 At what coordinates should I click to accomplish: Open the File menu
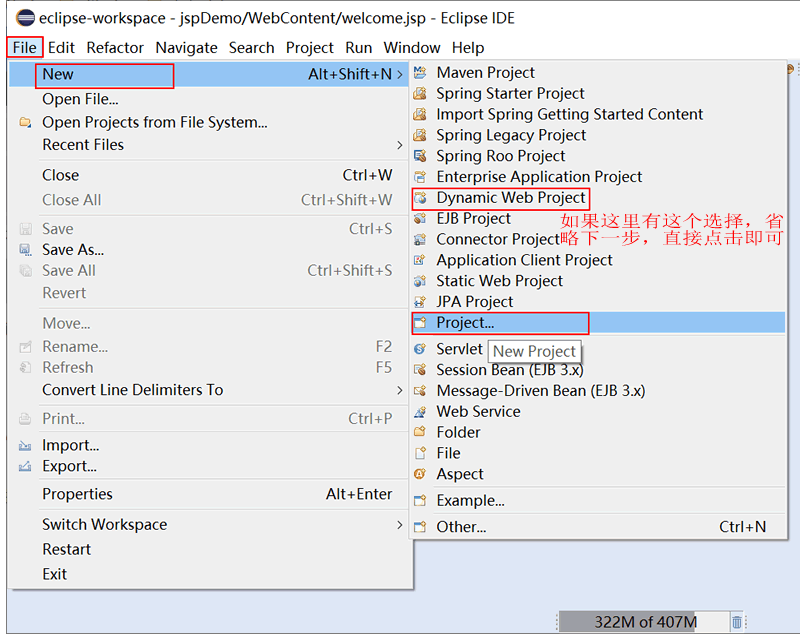click(x=24, y=47)
